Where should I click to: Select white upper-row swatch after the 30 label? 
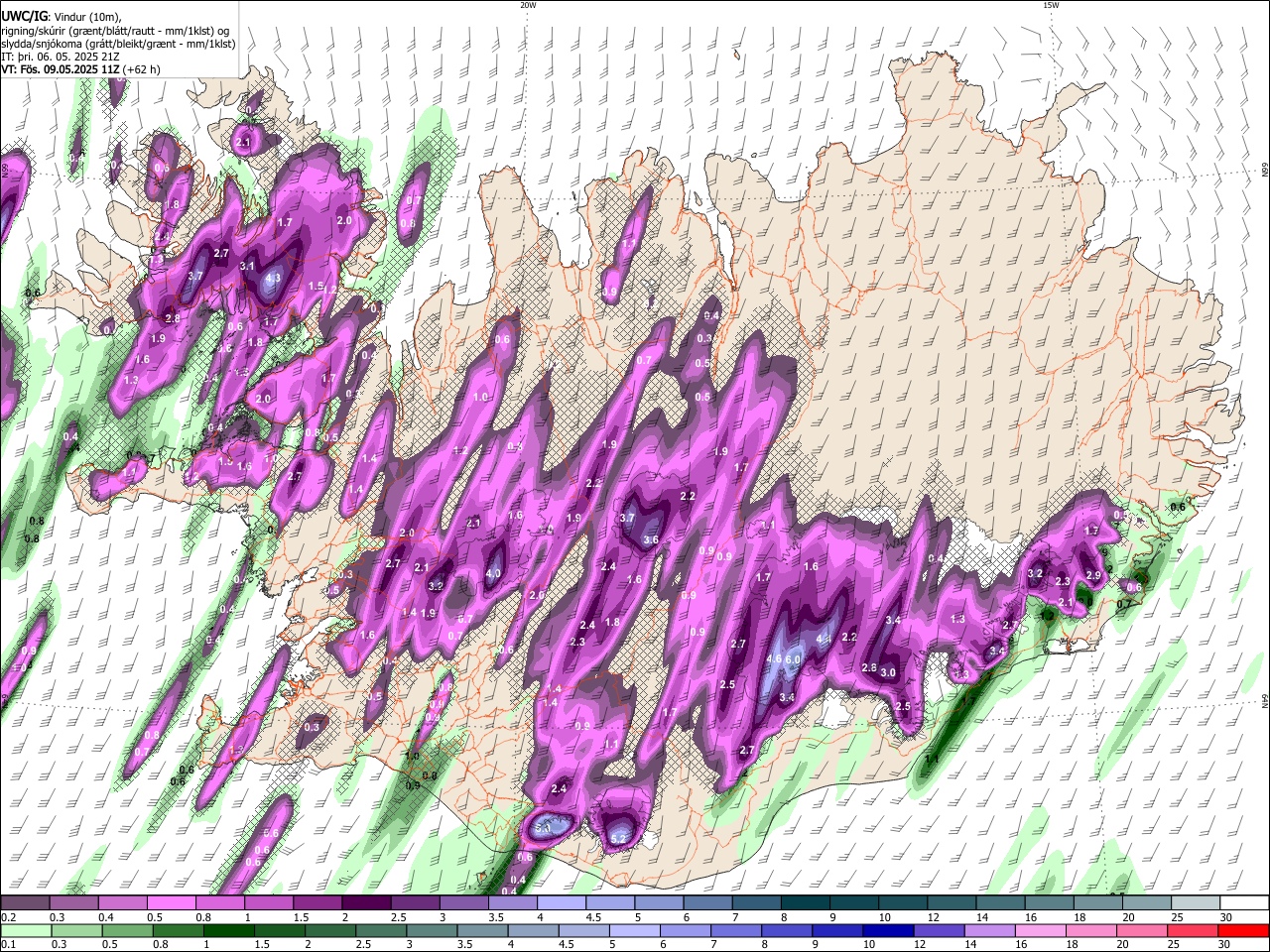tap(1245, 903)
